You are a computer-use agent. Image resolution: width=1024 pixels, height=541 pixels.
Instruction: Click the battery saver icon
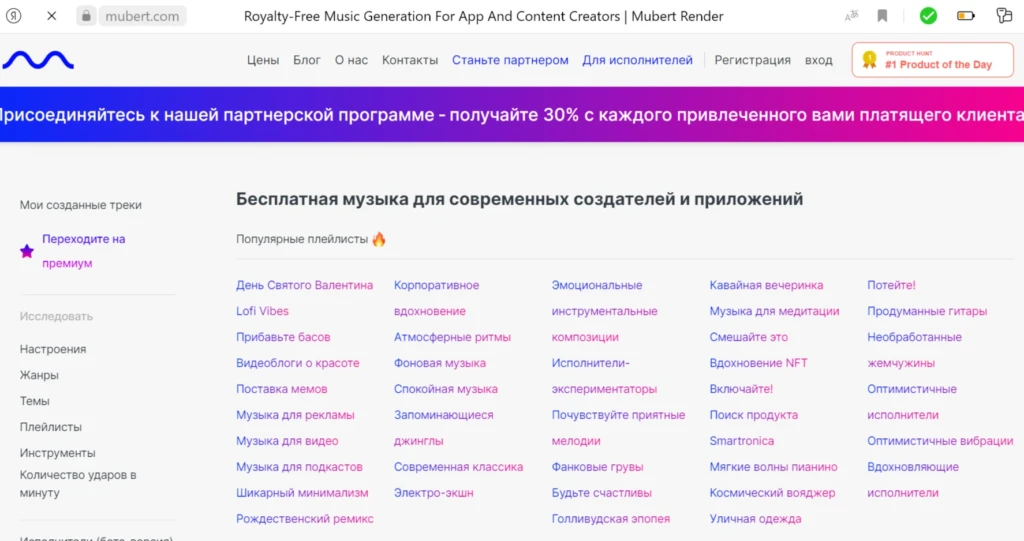tap(966, 16)
